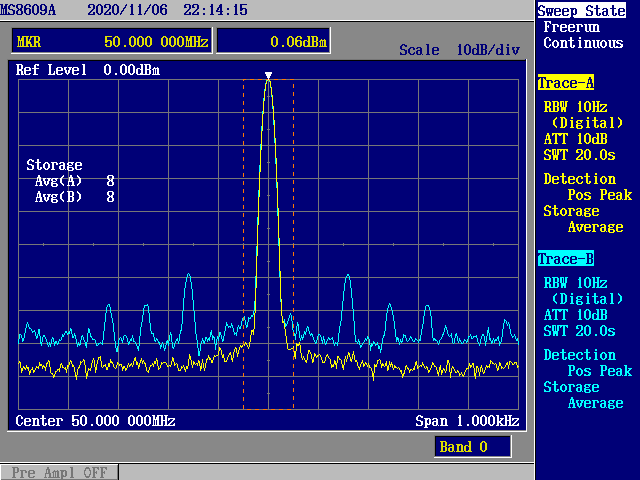The width and height of the screenshot is (640, 480).
Task: Click Trace-B SWT 20.0s value
Action: click(579, 331)
